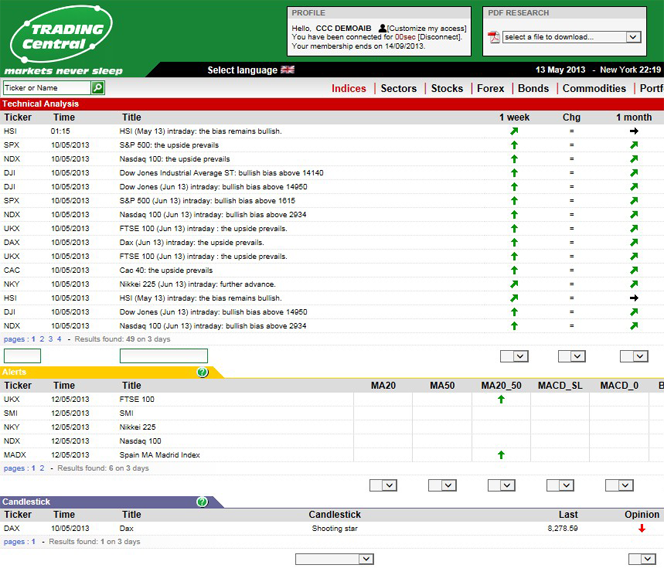Switch to the Commodities tab
Screen dimensions: 664x575
point(594,88)
